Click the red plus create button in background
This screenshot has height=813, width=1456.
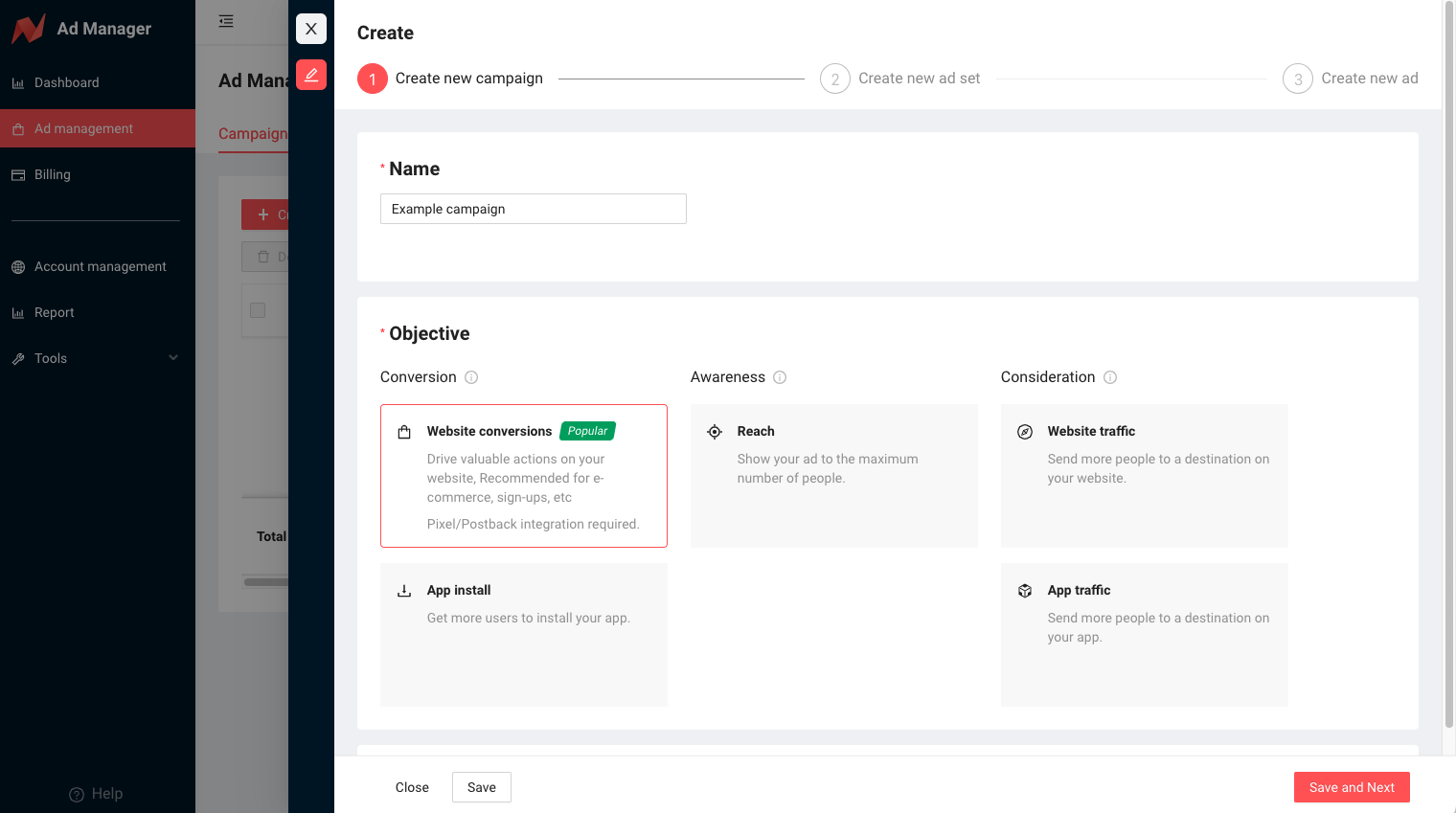pos(265,215)
